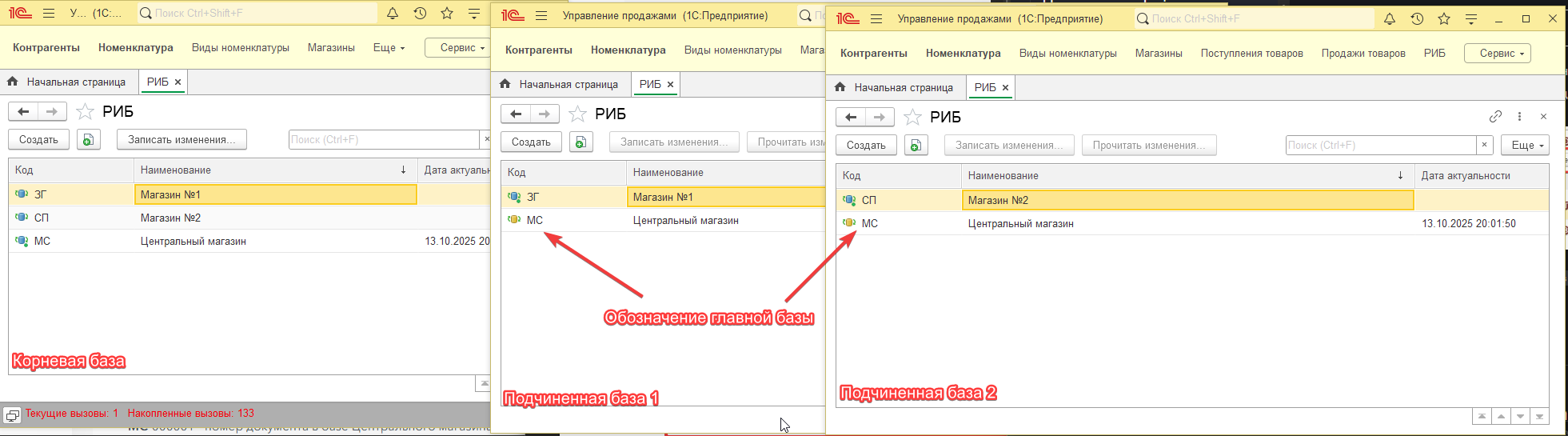Click the favorites star in the rightmost title bar
The width and height of the screenshot is (1568, 436).
point(1444,18)
